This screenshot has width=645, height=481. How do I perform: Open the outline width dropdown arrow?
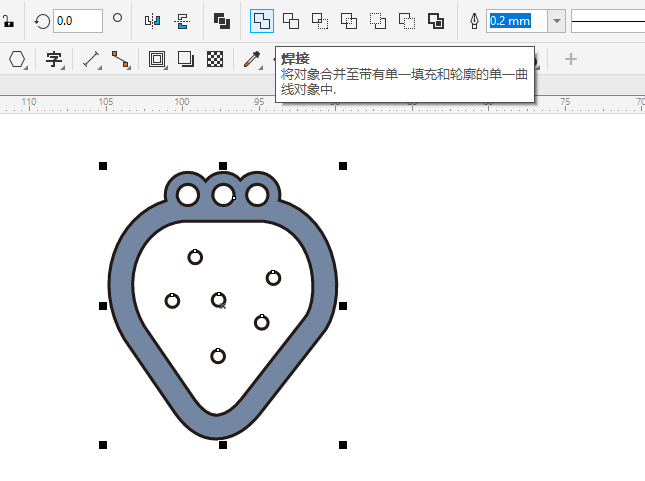(557, 21)
